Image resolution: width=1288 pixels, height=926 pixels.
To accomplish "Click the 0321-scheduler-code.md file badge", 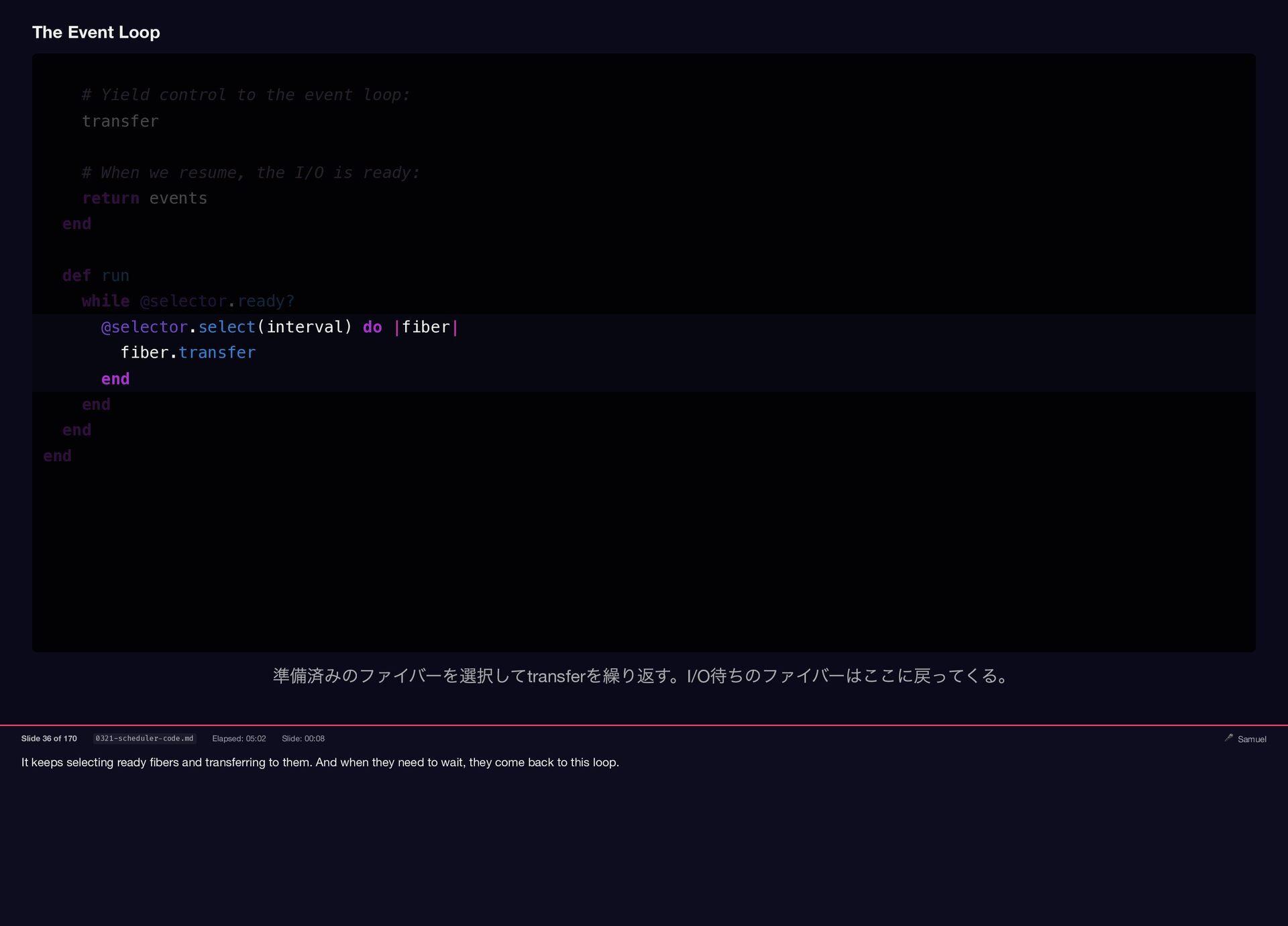I will coord(144,738).
